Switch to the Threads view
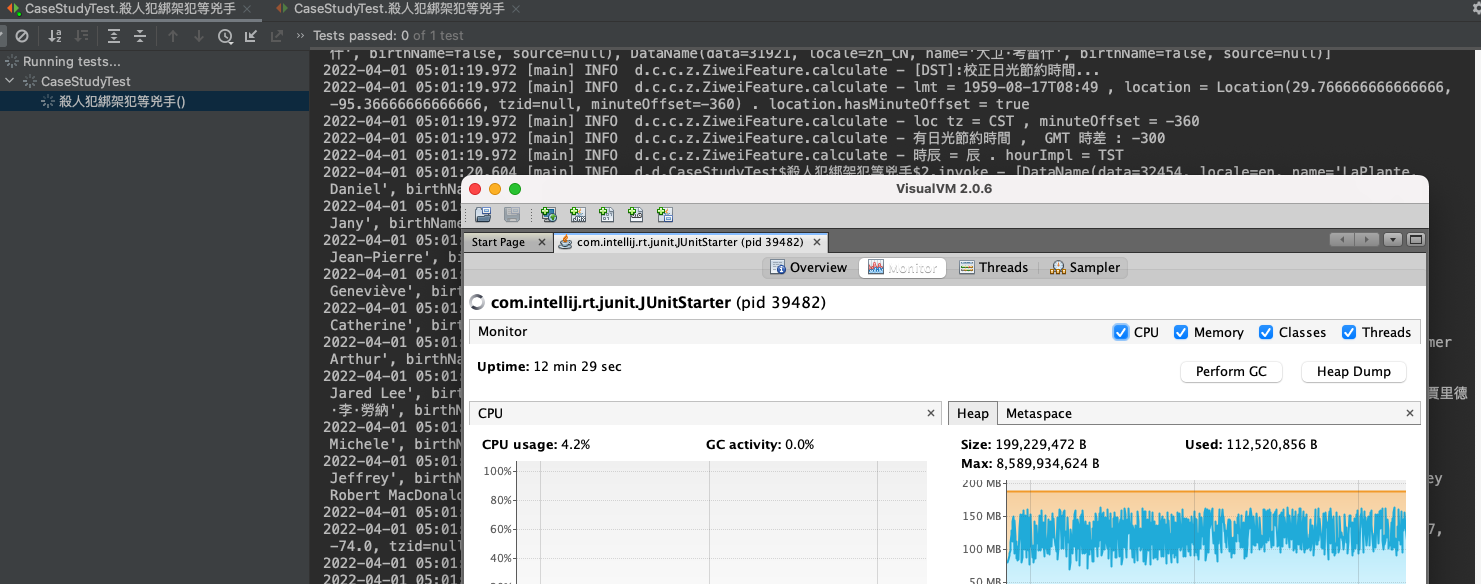The image size is (1481, 584). 993,267
